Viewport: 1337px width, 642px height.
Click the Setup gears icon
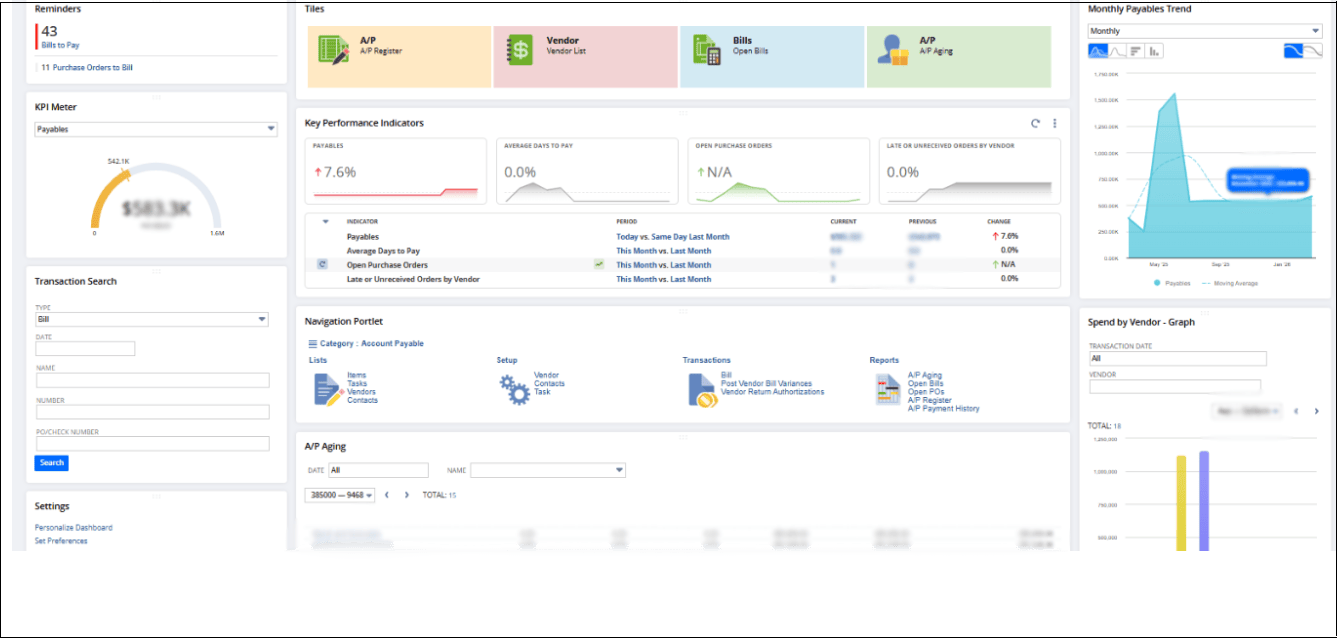click(514, 388)
